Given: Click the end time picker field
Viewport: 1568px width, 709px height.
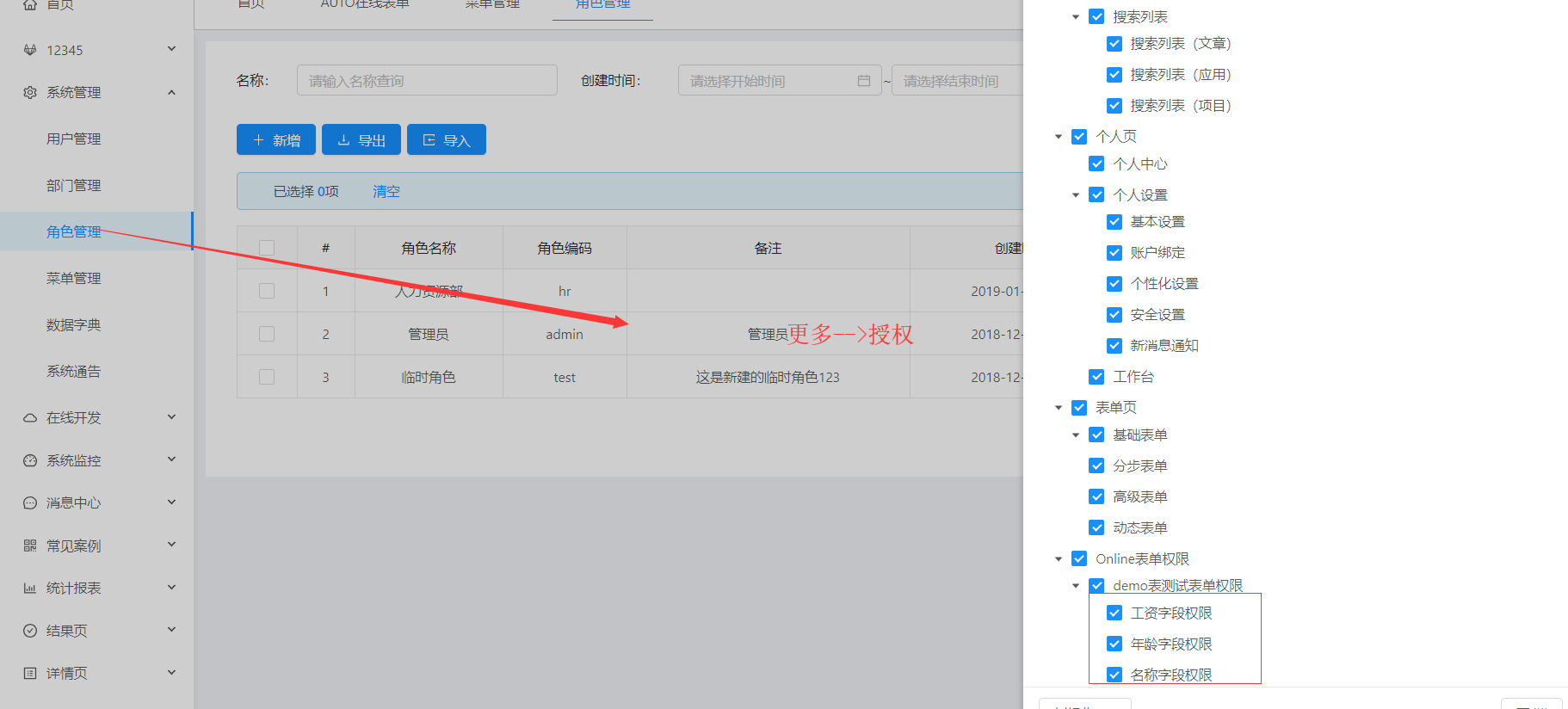Looking at the screenshot, I should [958, 80].
